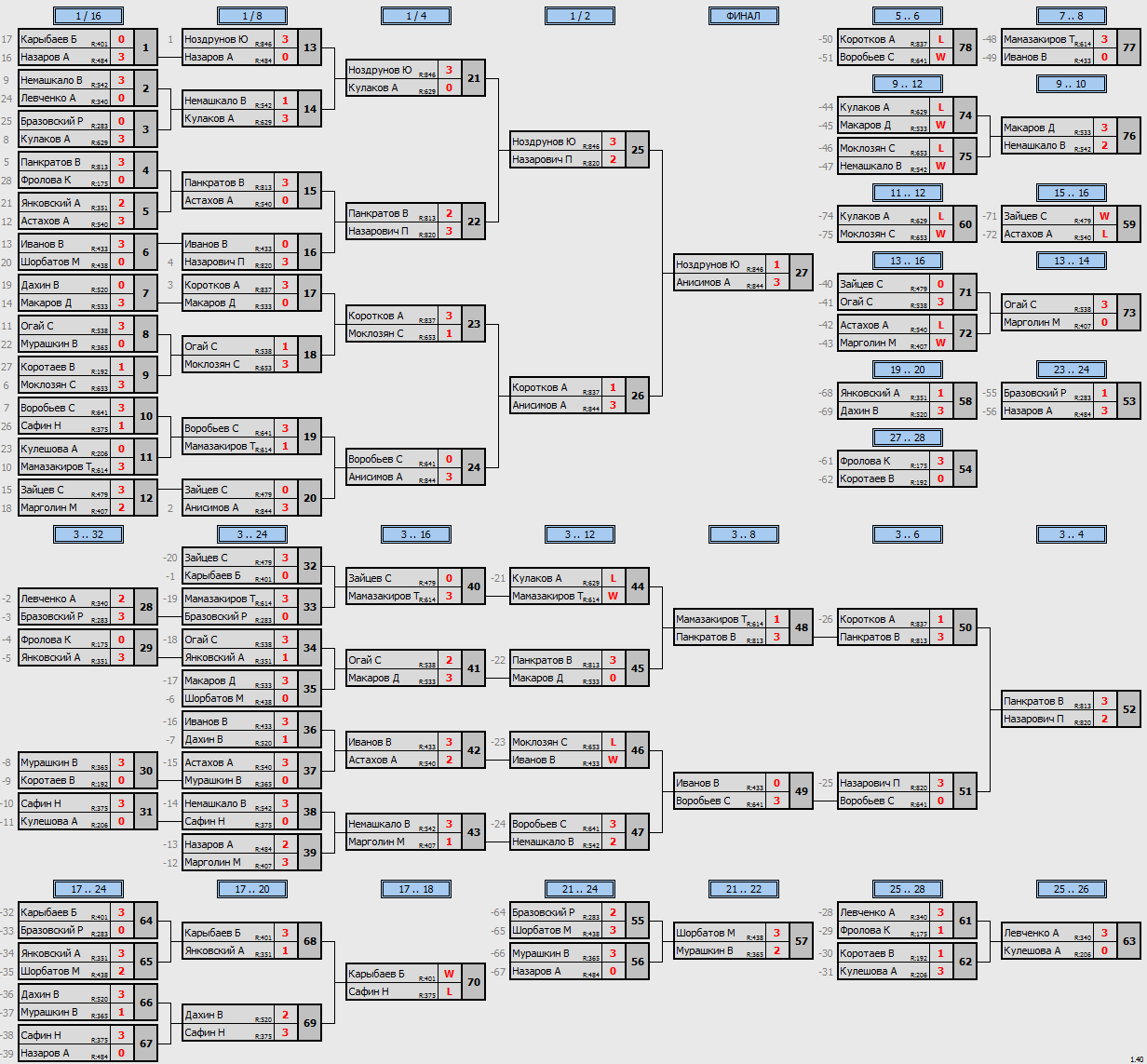Click the '25 .. 28' bracket header
This screenshot has height=1064, width=1147.
[x=908, y=889]
